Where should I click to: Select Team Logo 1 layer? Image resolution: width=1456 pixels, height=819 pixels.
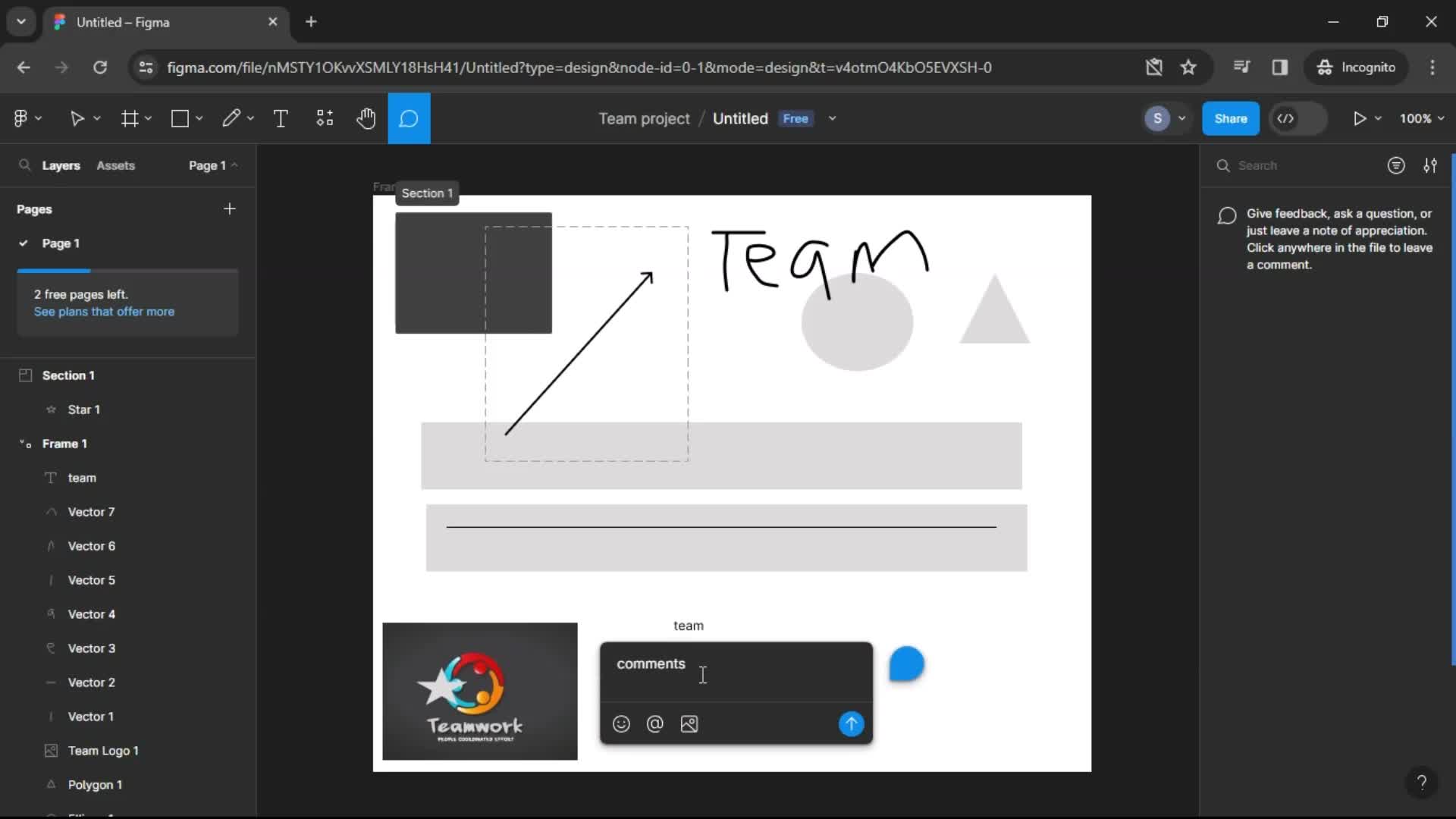click(104, 751)
